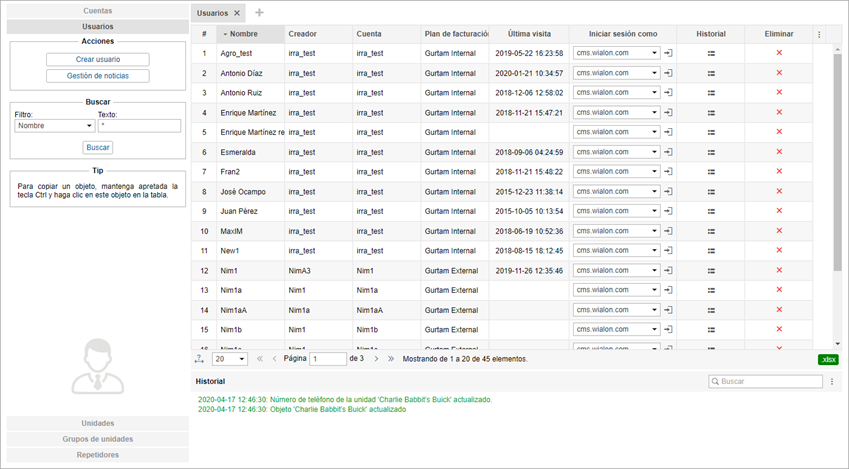Screen dimensions: 849x469
Task: Export table using xlsx button
Action: 828,359
